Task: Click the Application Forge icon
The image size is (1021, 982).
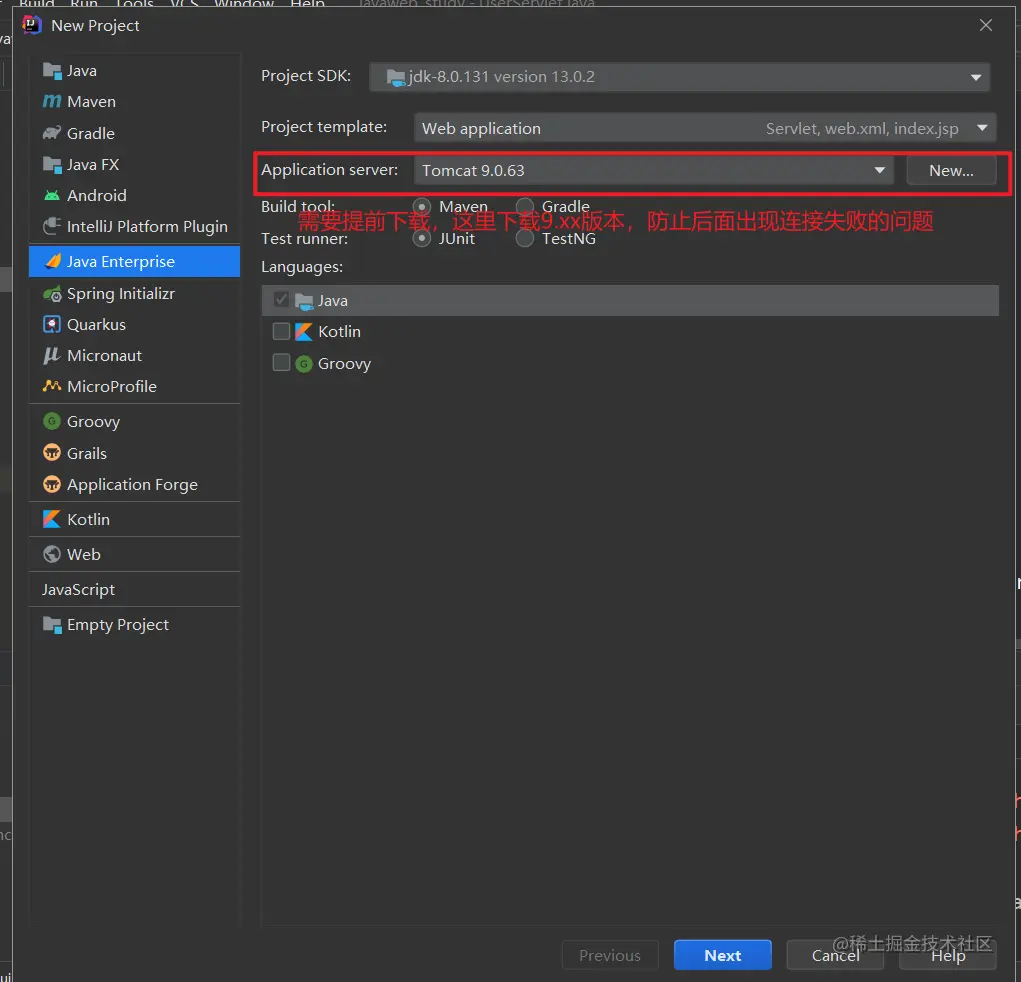Action: 51,484
